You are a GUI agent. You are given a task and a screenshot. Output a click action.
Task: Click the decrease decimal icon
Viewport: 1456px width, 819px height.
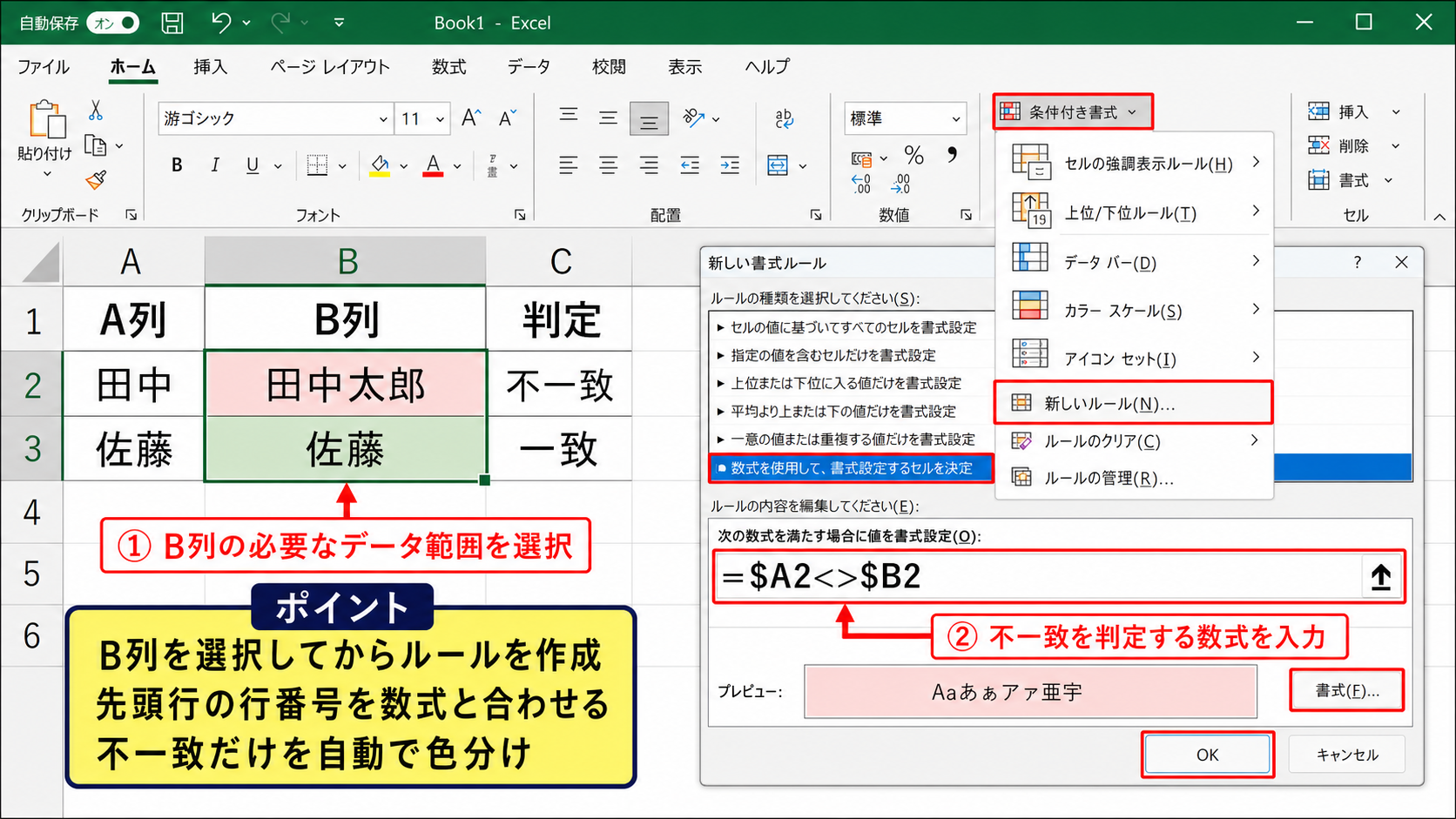click(x=900, y=184)
